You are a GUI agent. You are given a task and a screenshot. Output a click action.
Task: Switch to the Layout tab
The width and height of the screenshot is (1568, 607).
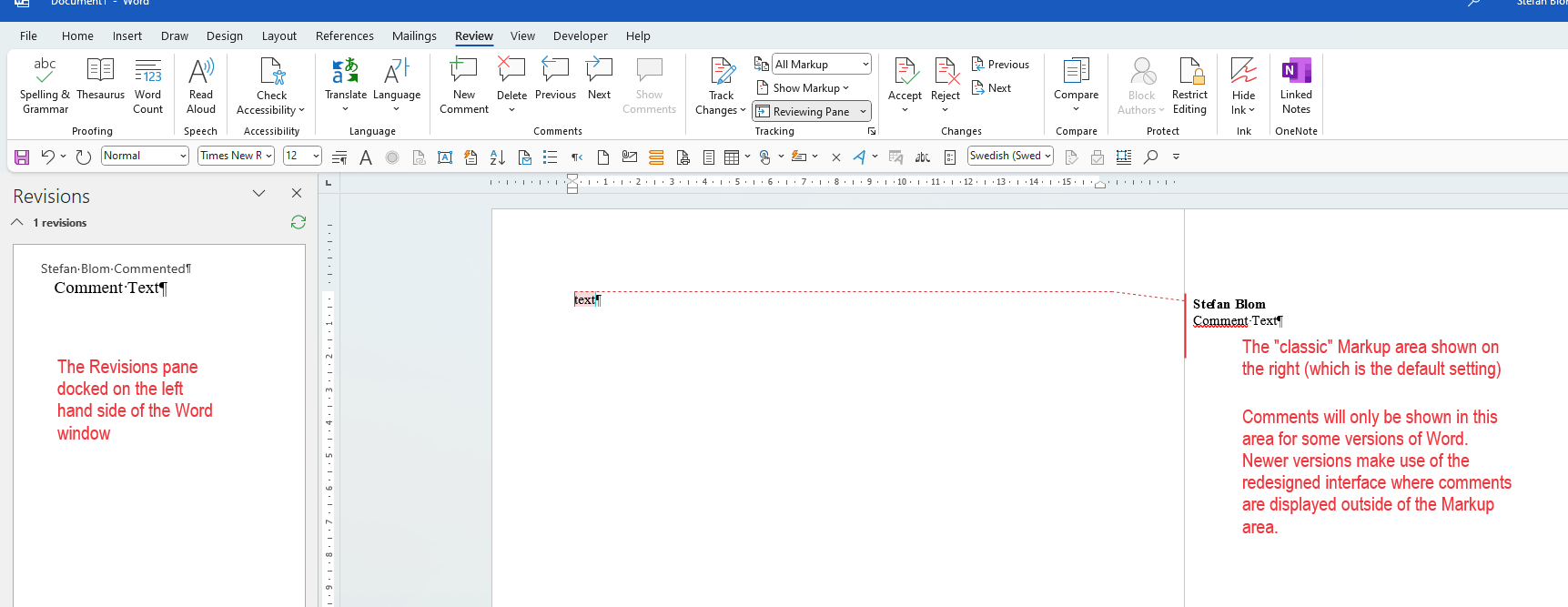279,36
